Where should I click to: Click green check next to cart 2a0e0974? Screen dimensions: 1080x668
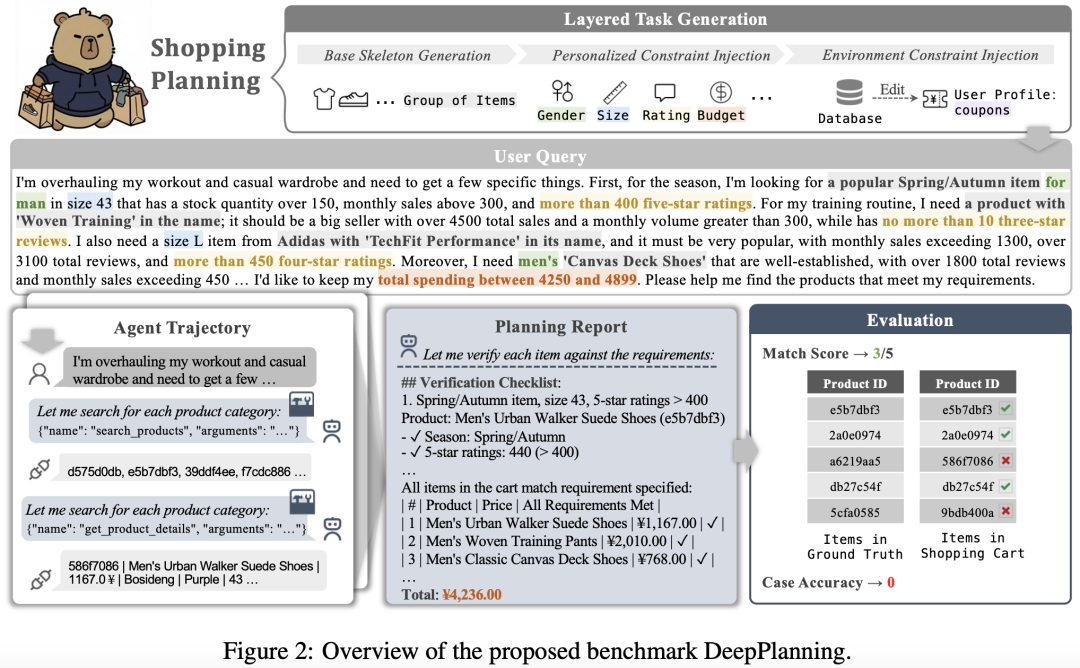point(1006,434)
